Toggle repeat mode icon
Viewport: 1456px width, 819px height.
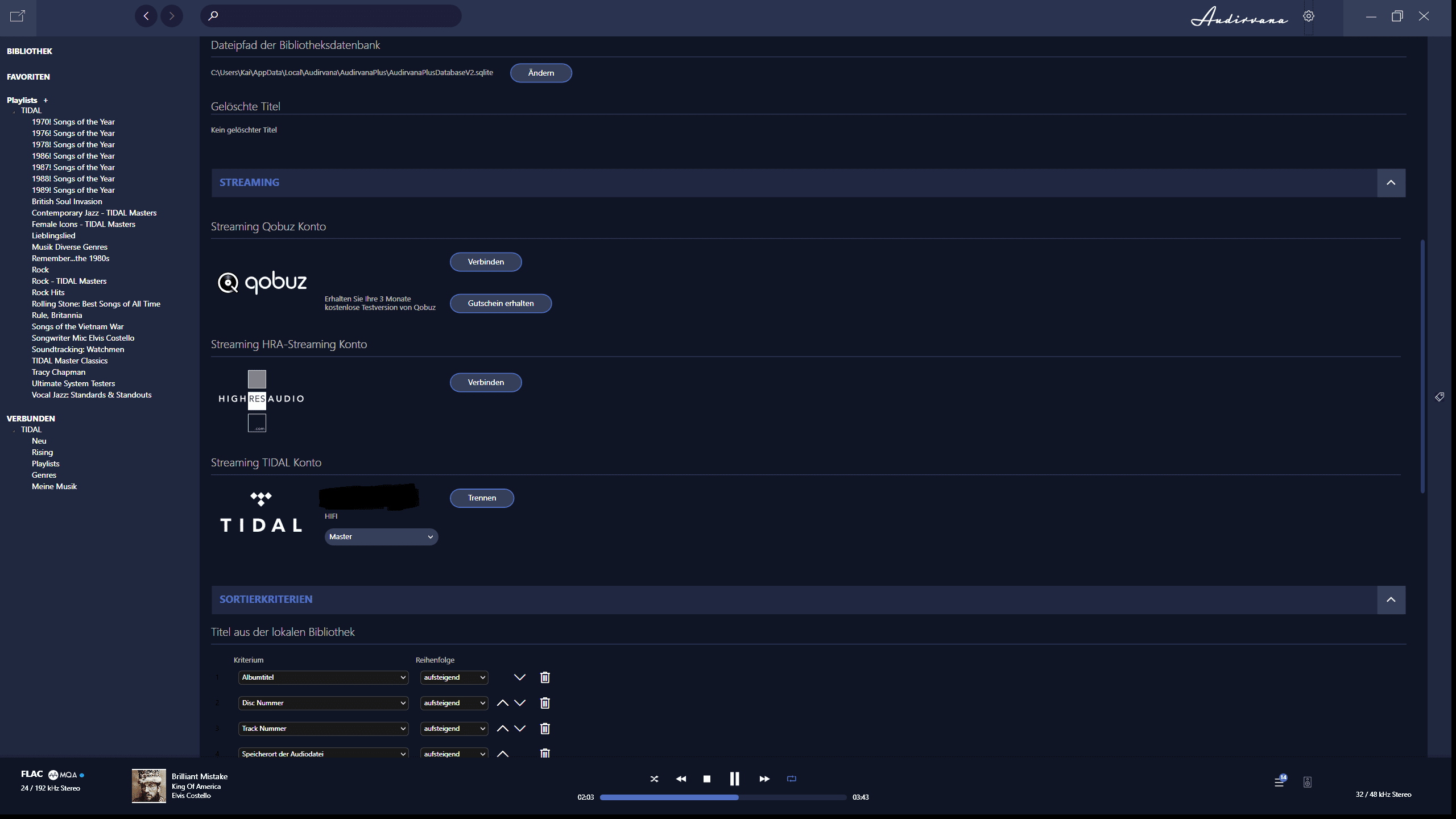[x=792, y=779]
